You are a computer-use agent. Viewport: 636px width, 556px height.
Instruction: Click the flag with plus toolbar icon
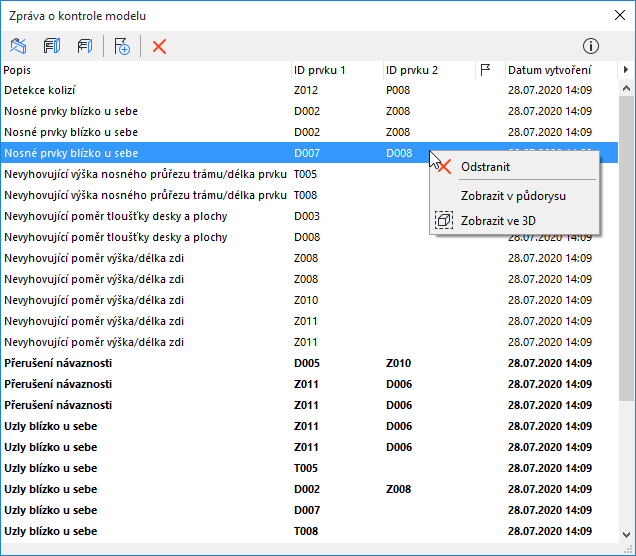(122, 46)
